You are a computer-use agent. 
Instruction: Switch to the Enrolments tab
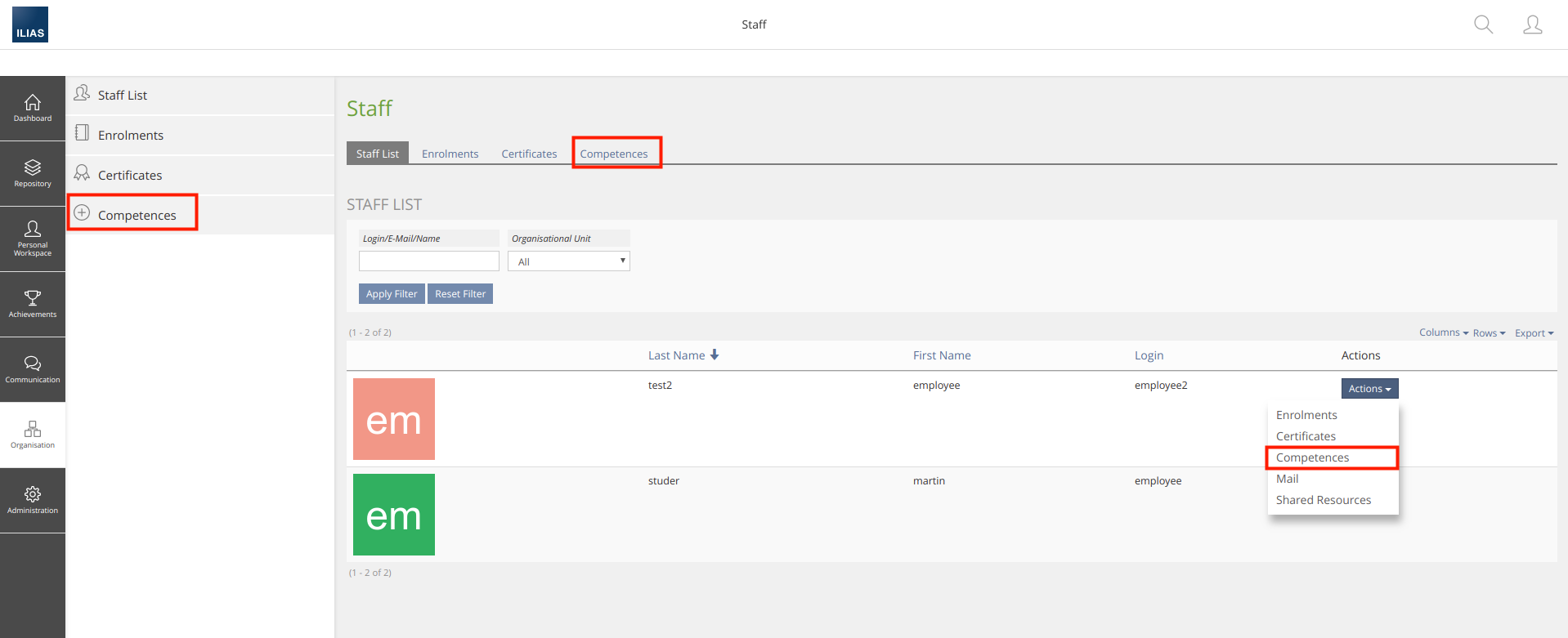pos(450,154)
